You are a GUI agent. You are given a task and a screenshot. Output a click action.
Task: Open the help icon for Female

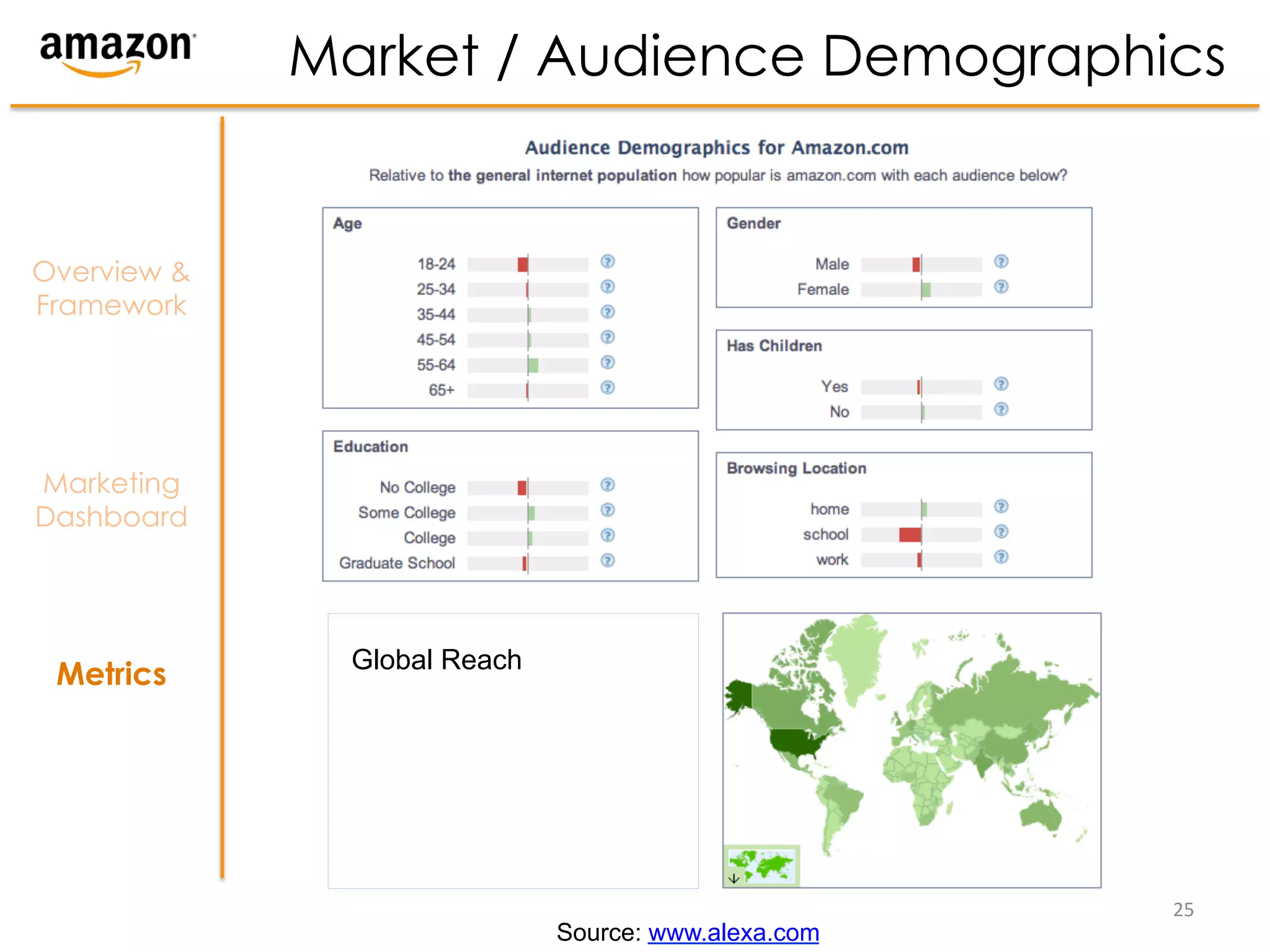point(1001,287)
